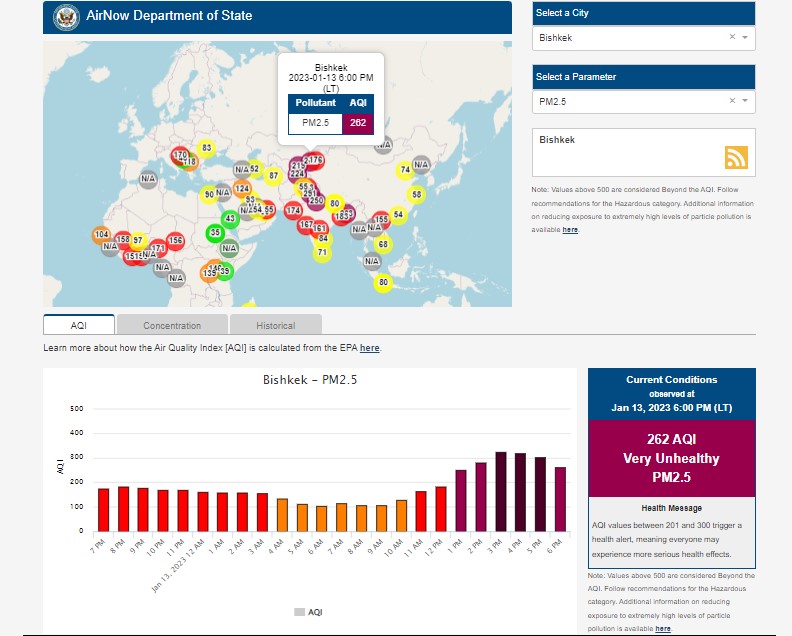Click the yellow map marker showing 87
This screenshot has width=792, height=636.
tap(273, 176)
